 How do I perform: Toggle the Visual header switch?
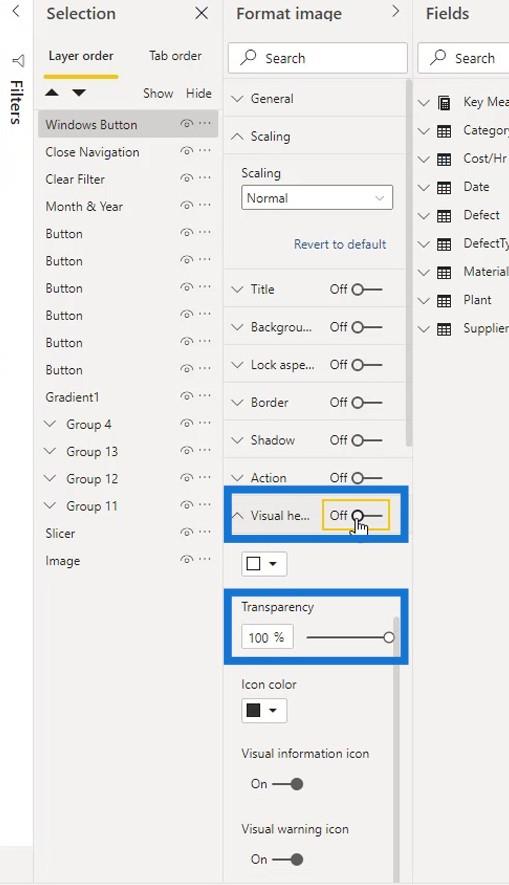[367, 515]
